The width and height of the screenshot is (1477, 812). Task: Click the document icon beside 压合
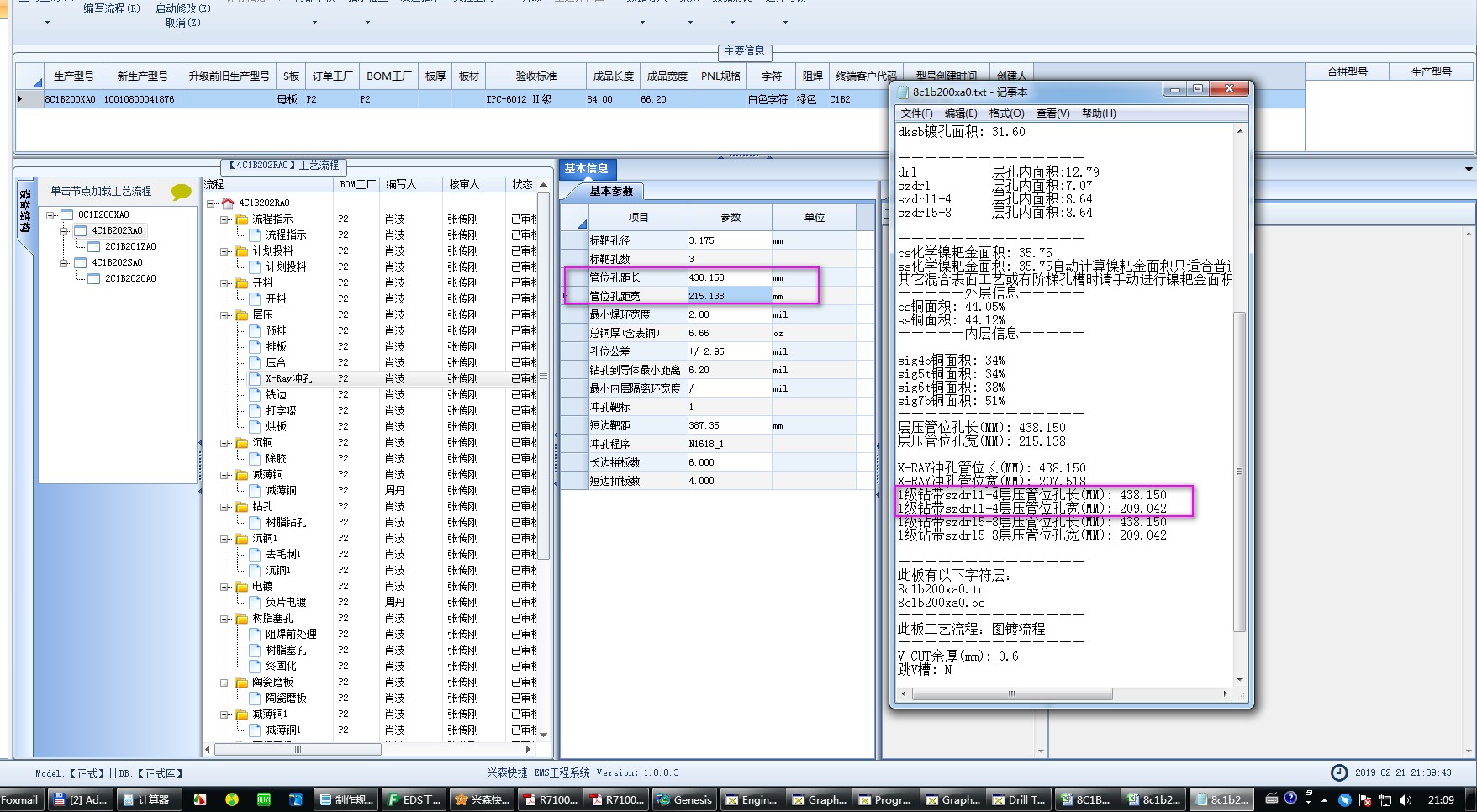[256, 362]
